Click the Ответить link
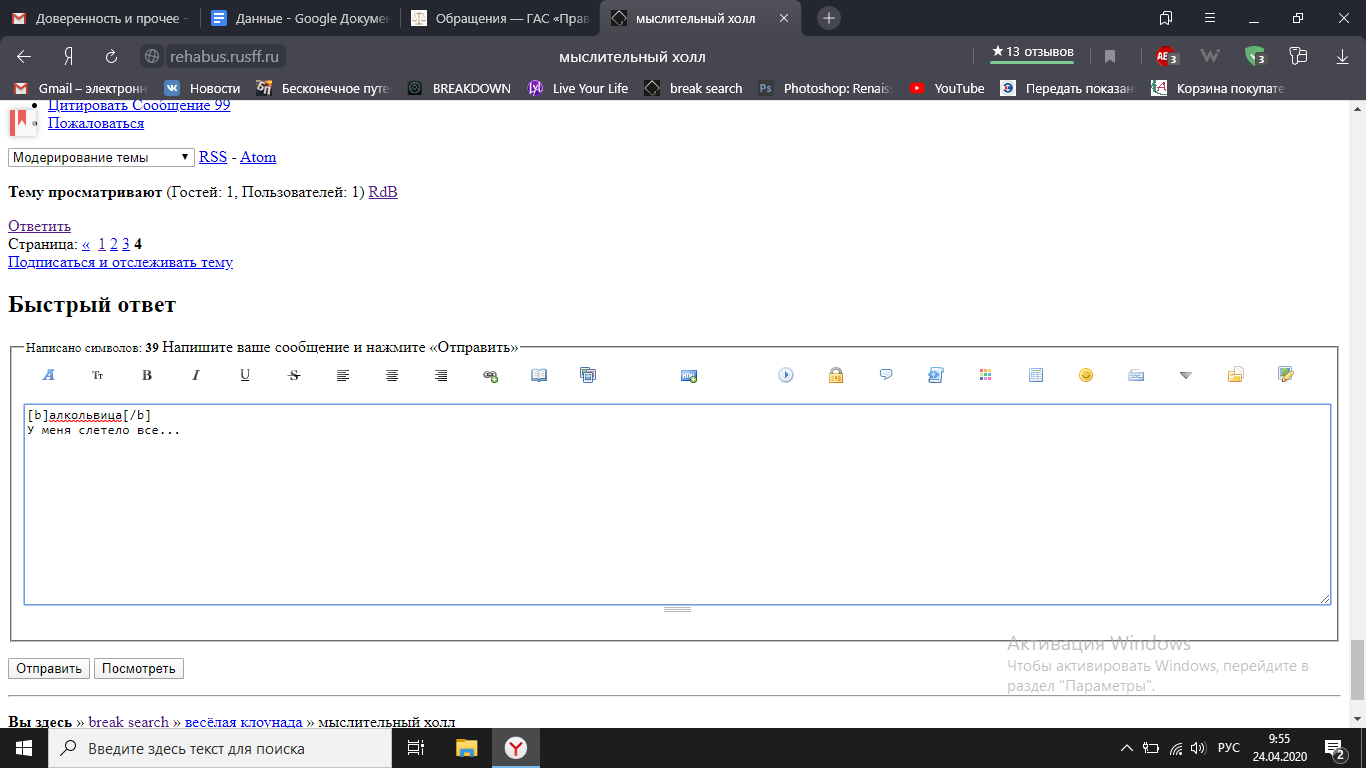Image resolution: width=1366 pixels, height=768 pixels. click(x=39, y=226)
